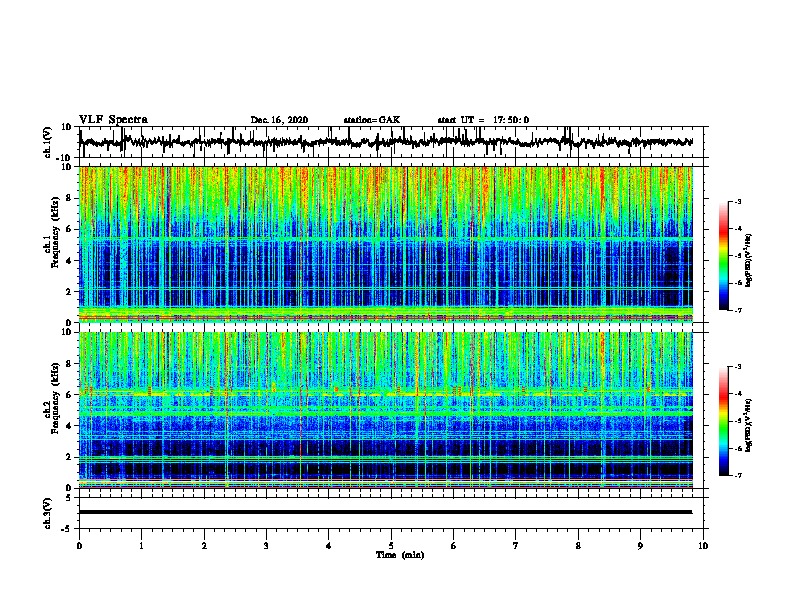Image resolution: width=792 pixels, height=612 pixels.
Task: Click the "ch.1(V)" waveform axis label
Action: pyautogui.click(x=48, y=142)
